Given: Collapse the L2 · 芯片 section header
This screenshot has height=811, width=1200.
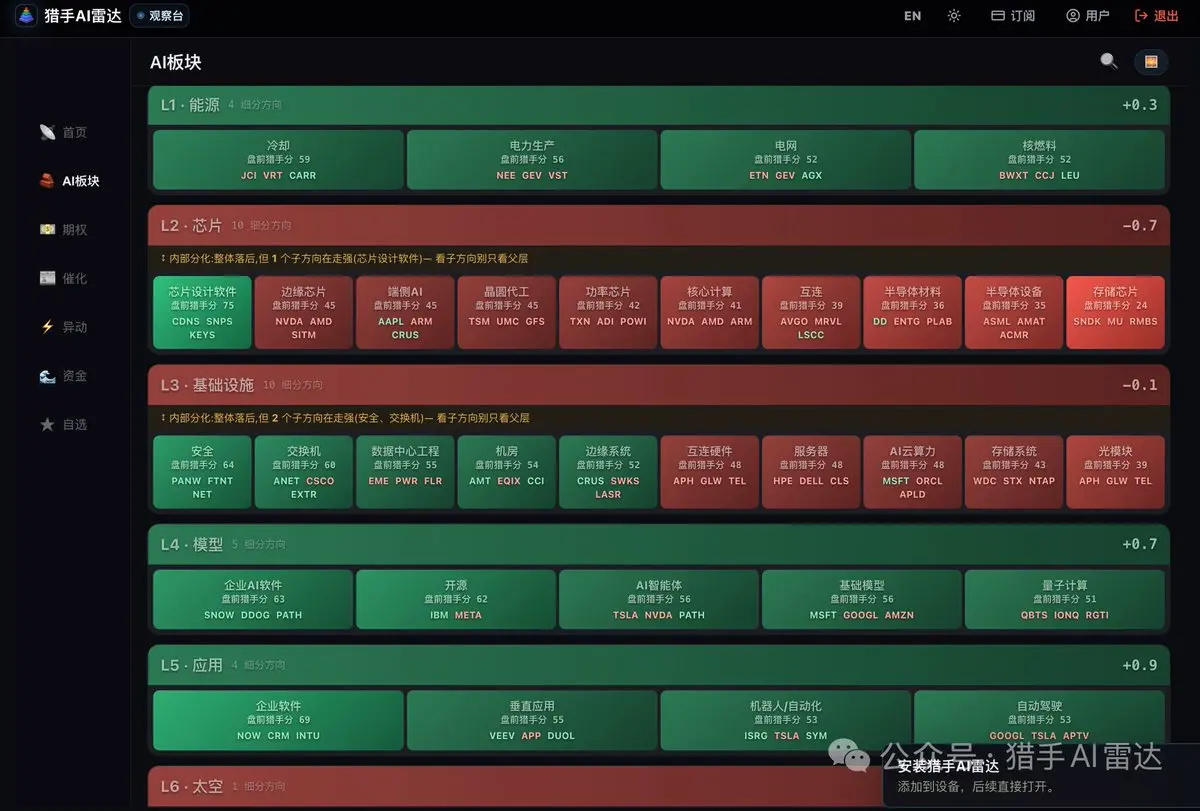Looking at the screenshot, I should (x=658, y=225).
